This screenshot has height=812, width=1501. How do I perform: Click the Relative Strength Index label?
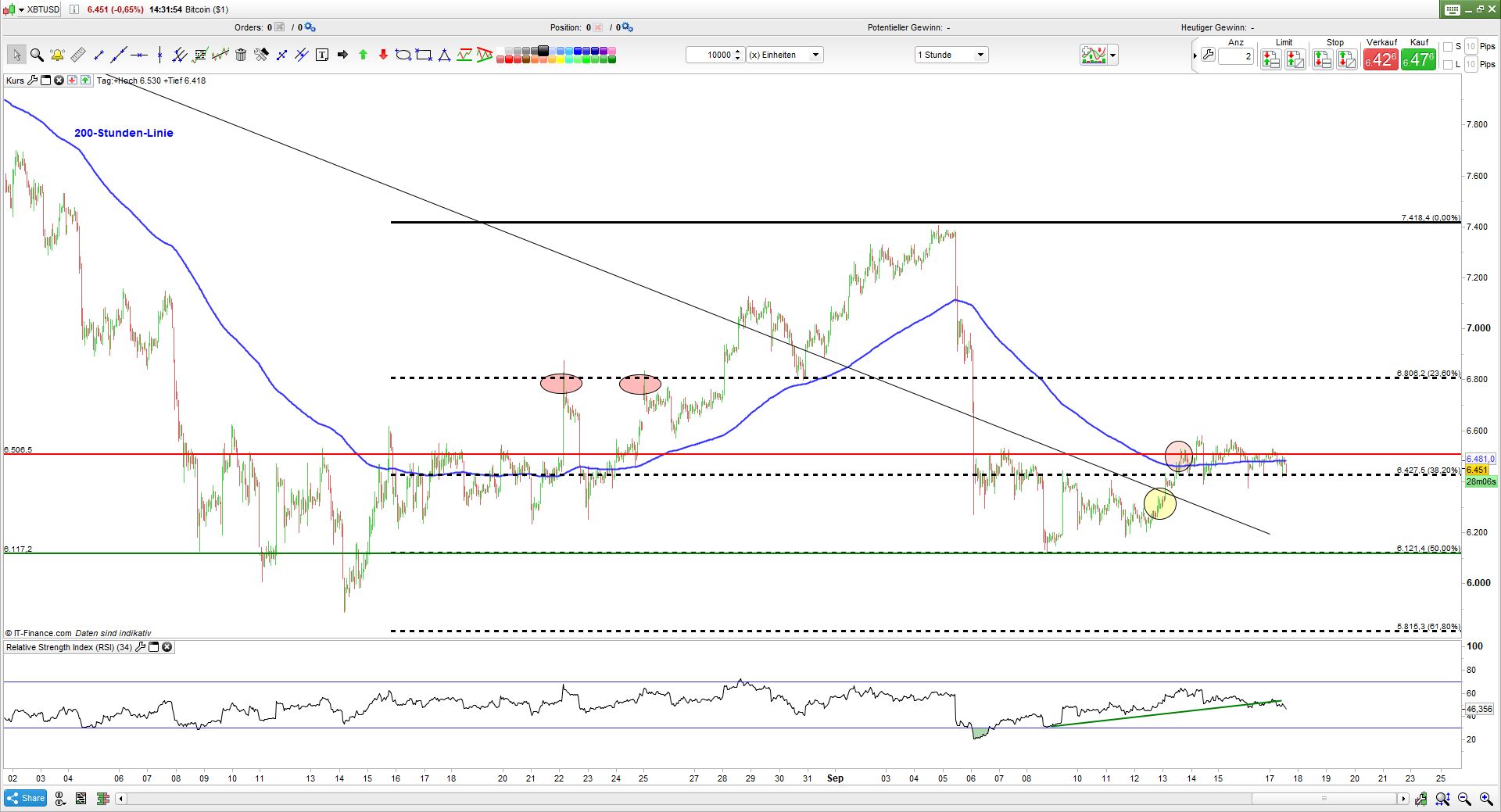[x=69, y=647]
